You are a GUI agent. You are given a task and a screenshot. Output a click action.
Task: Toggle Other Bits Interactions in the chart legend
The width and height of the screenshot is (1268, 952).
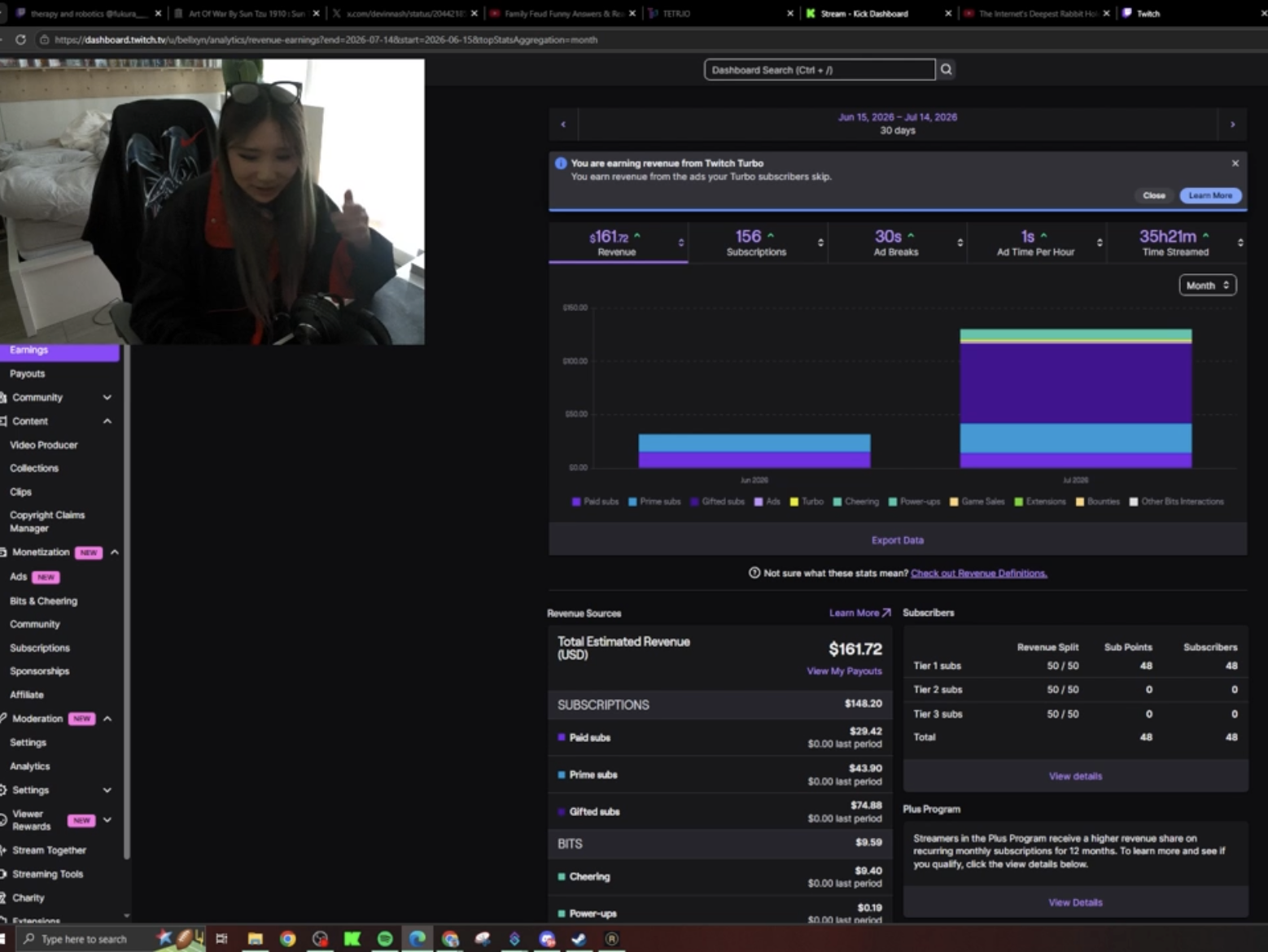[x=1177, y=501]
